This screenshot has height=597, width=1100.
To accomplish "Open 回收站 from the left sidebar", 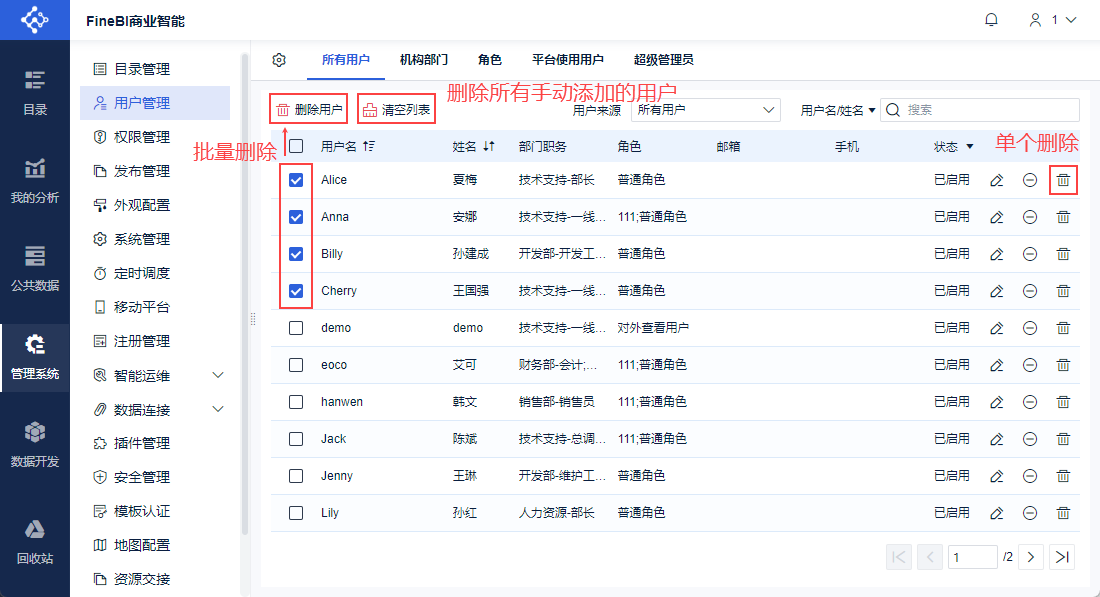I will pyautogui.click(x=34, y=540).
